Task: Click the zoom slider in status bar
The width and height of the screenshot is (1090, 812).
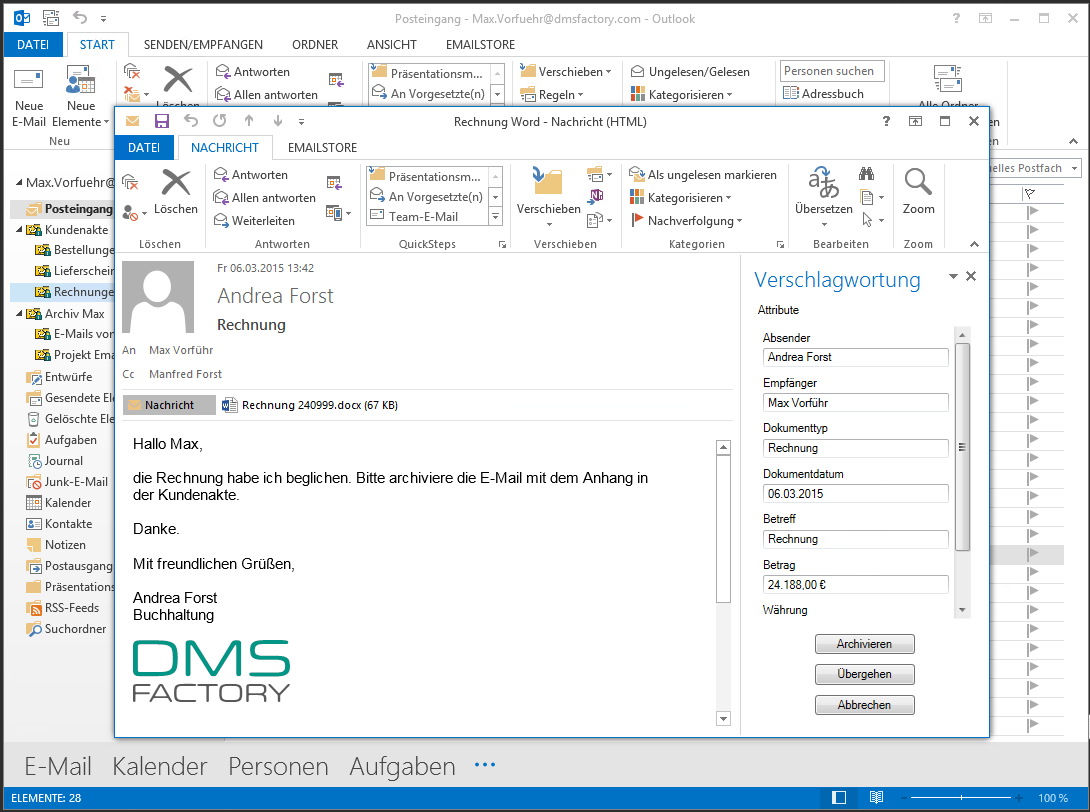Action: (x=961, y=797)
